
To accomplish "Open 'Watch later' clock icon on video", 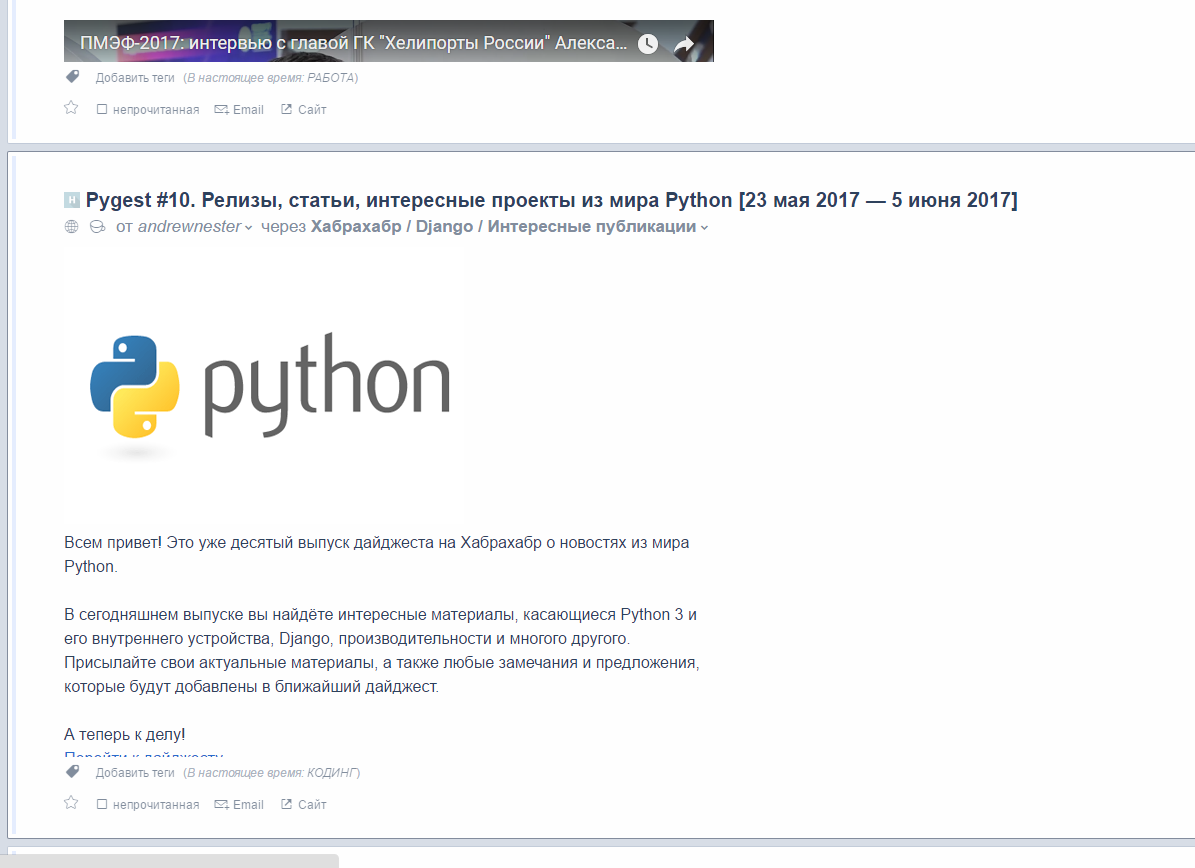I will 648,43.
